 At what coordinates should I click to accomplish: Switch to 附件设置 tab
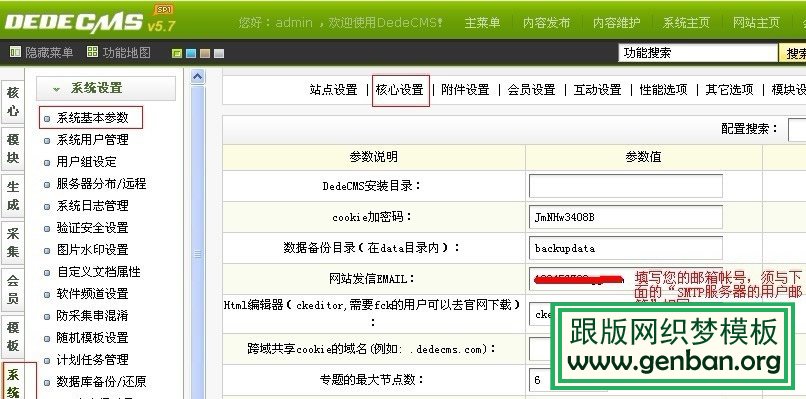tap(465, 90)
